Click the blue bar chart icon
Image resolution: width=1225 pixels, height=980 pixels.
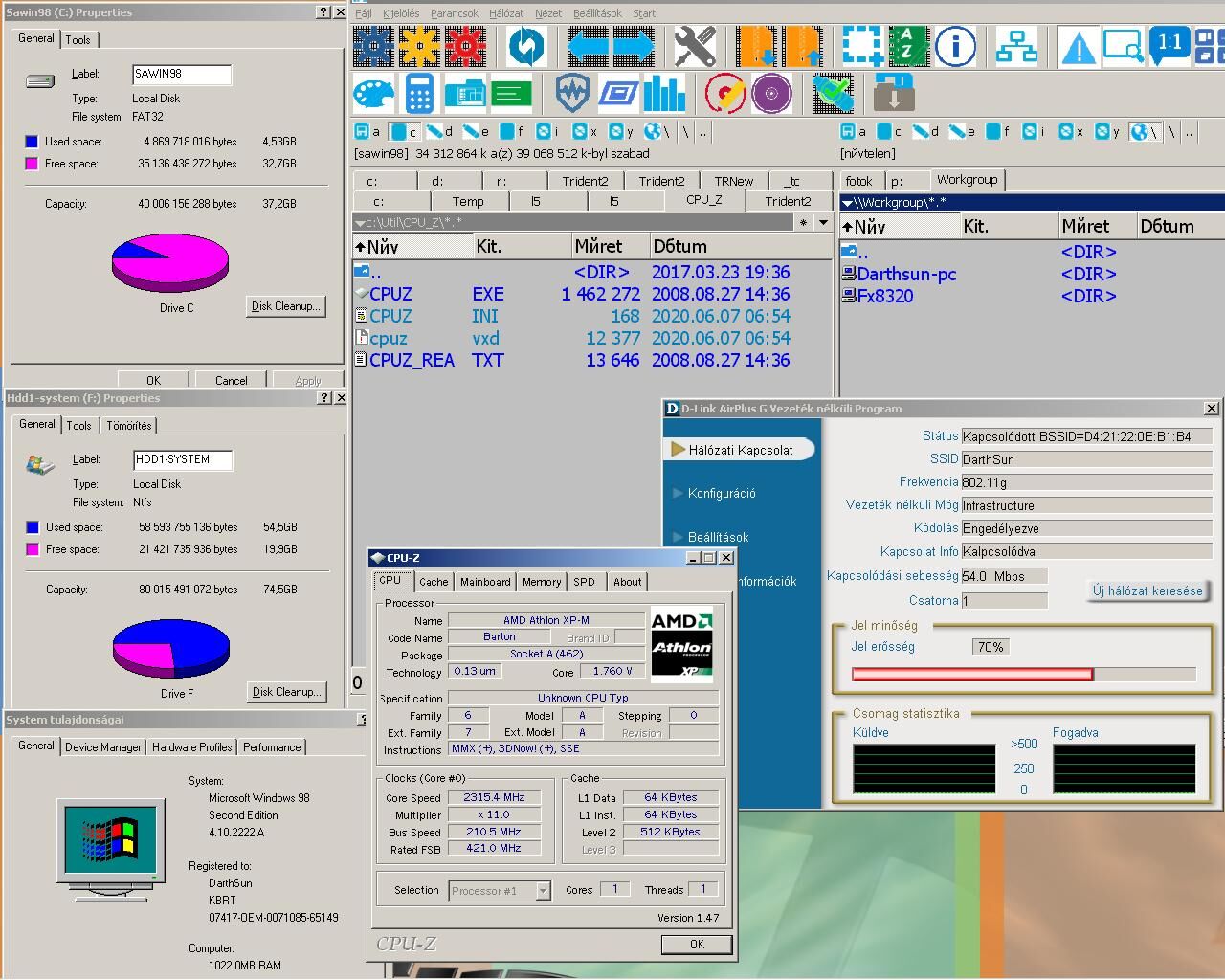tap(664, 94)
